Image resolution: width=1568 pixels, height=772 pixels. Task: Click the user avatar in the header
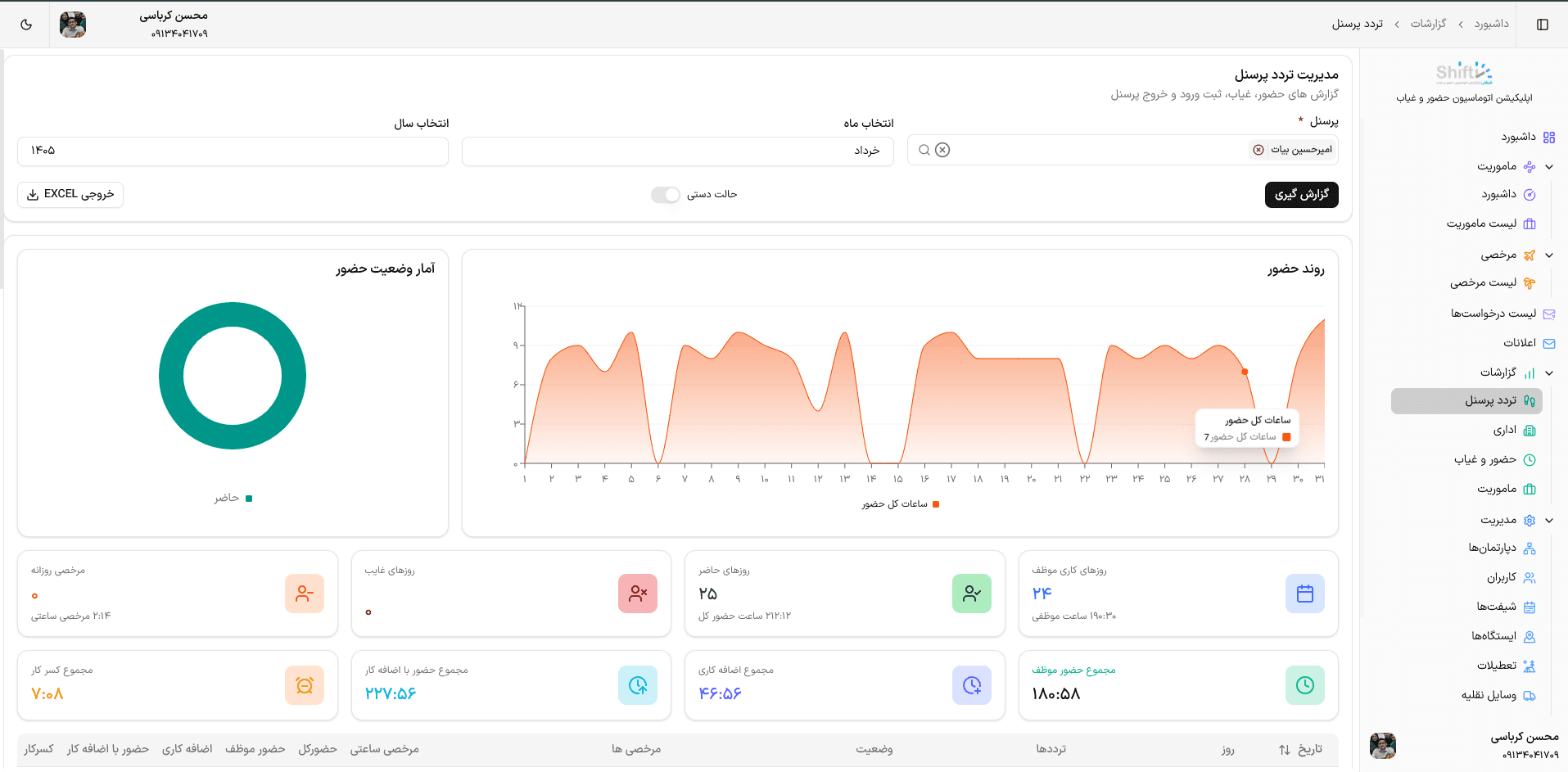pyautogui.click(x=73, y=25)
